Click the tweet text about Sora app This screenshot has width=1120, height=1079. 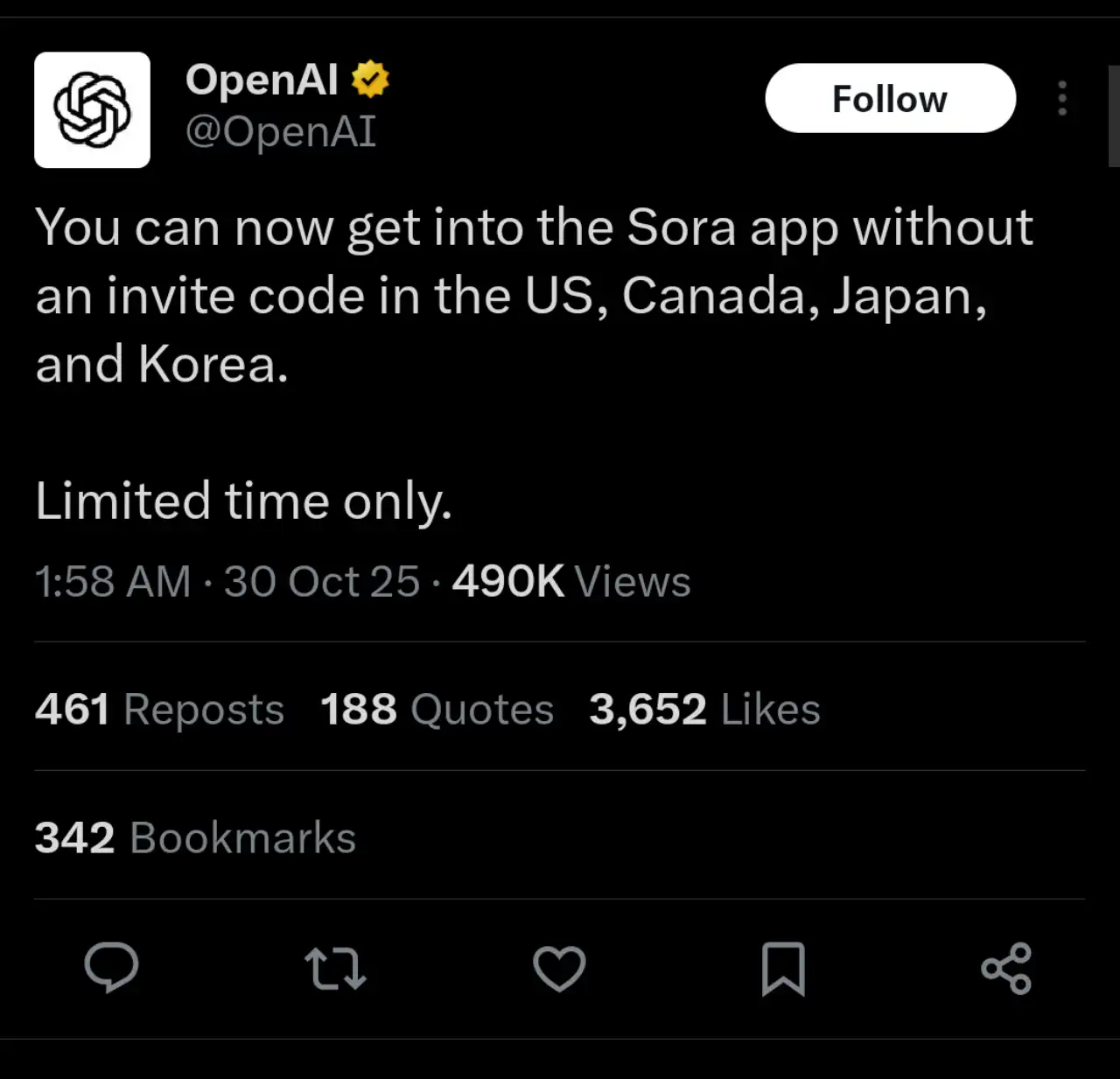point(534,295)
